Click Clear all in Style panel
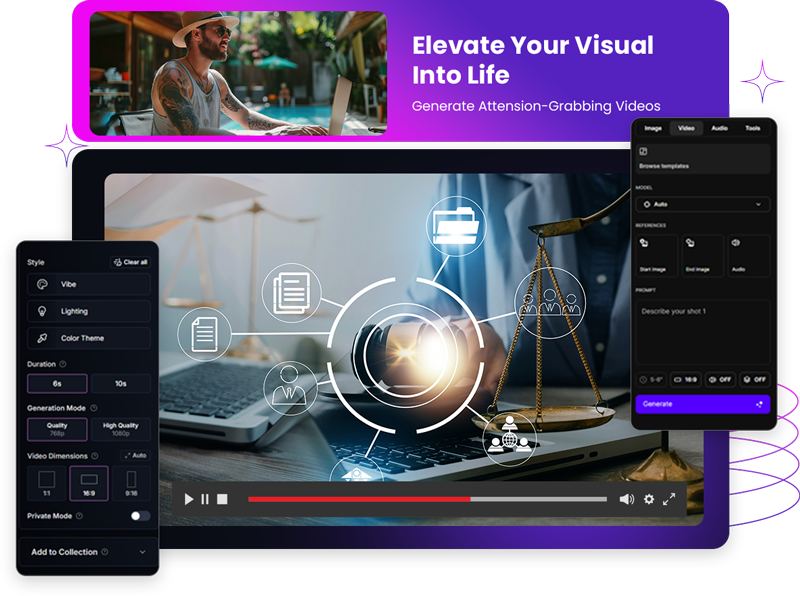This screenshot has height=596, width=800. [x=131, y=262]
